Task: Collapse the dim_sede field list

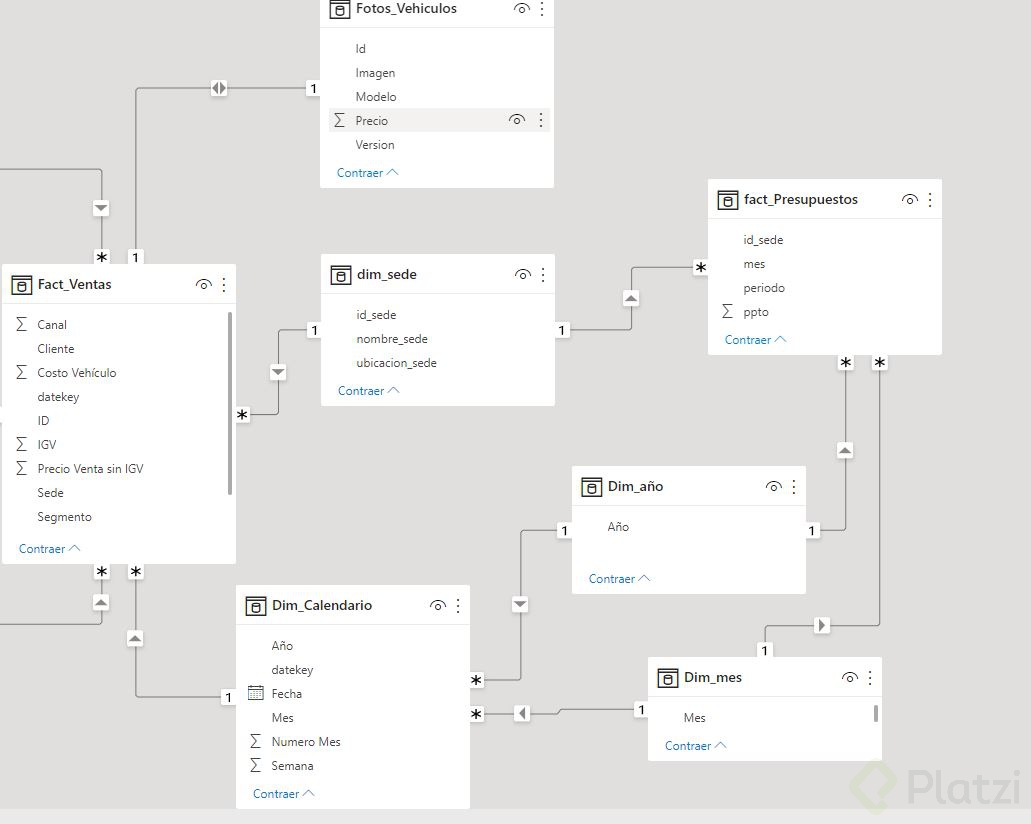Action: (368, 391)
